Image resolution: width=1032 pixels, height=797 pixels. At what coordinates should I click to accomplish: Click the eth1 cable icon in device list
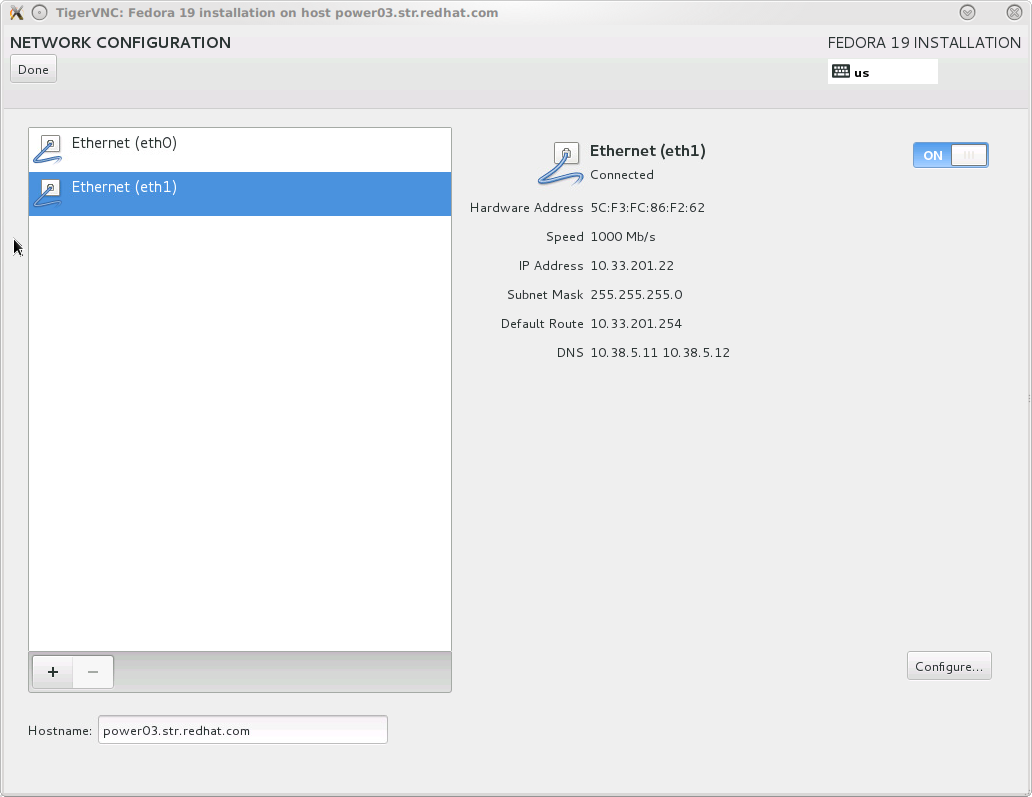pyautogui.click(x=48, y=193)
